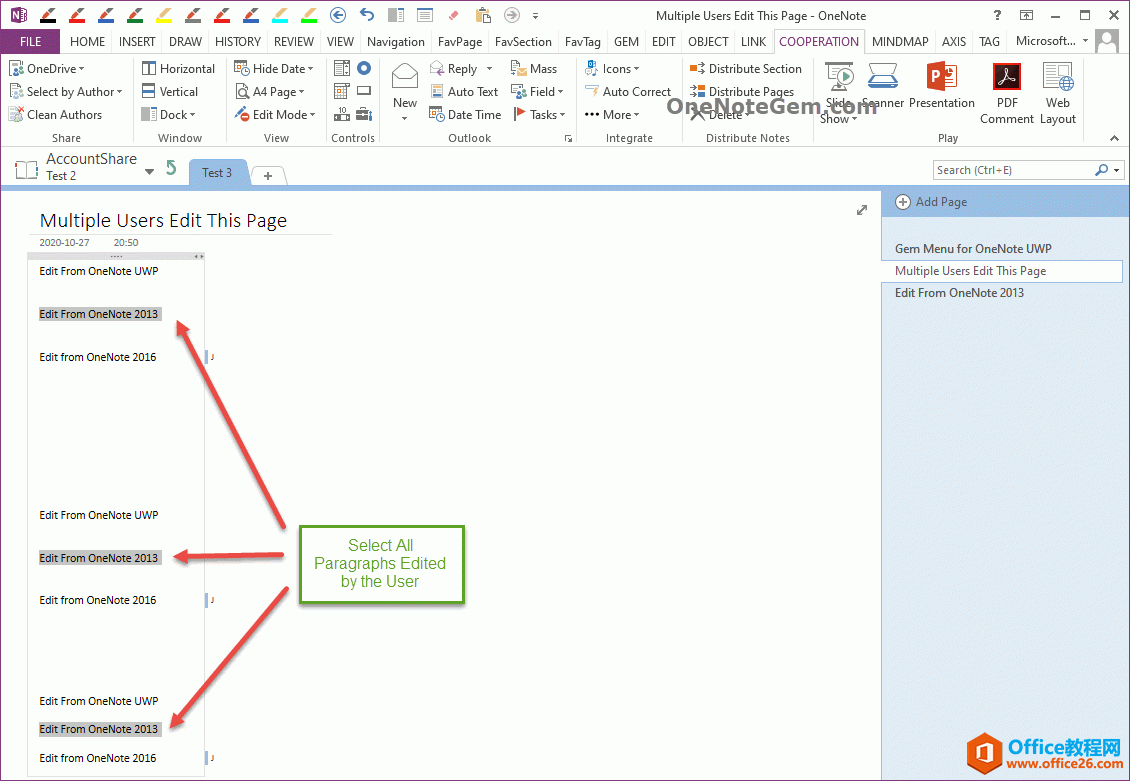The width and height of the screenshot is (1130, 781).
Task: Click the list box control icon
Action: click(342, 68)
